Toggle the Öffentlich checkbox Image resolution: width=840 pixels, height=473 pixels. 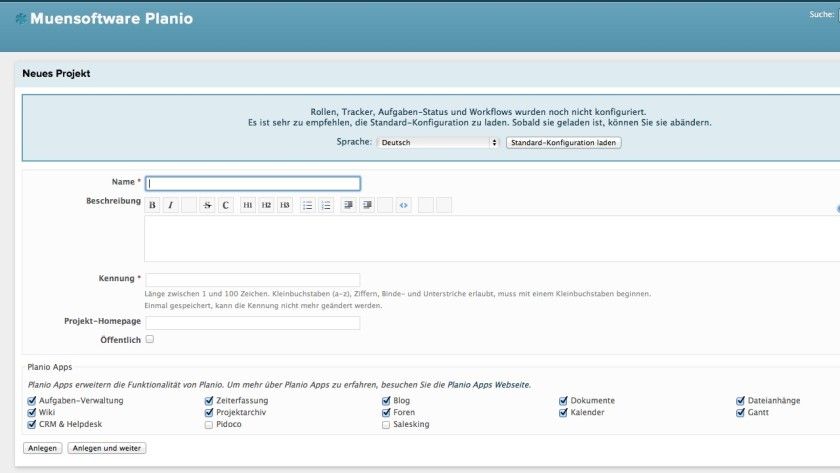pyautogui.click(x=149, y=339)
